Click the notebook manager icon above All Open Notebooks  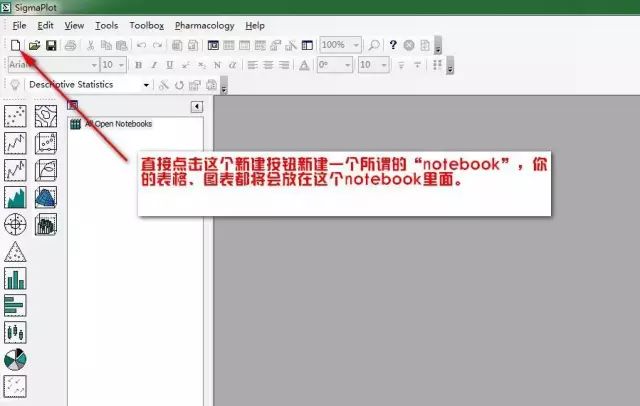tap(73, 105)
